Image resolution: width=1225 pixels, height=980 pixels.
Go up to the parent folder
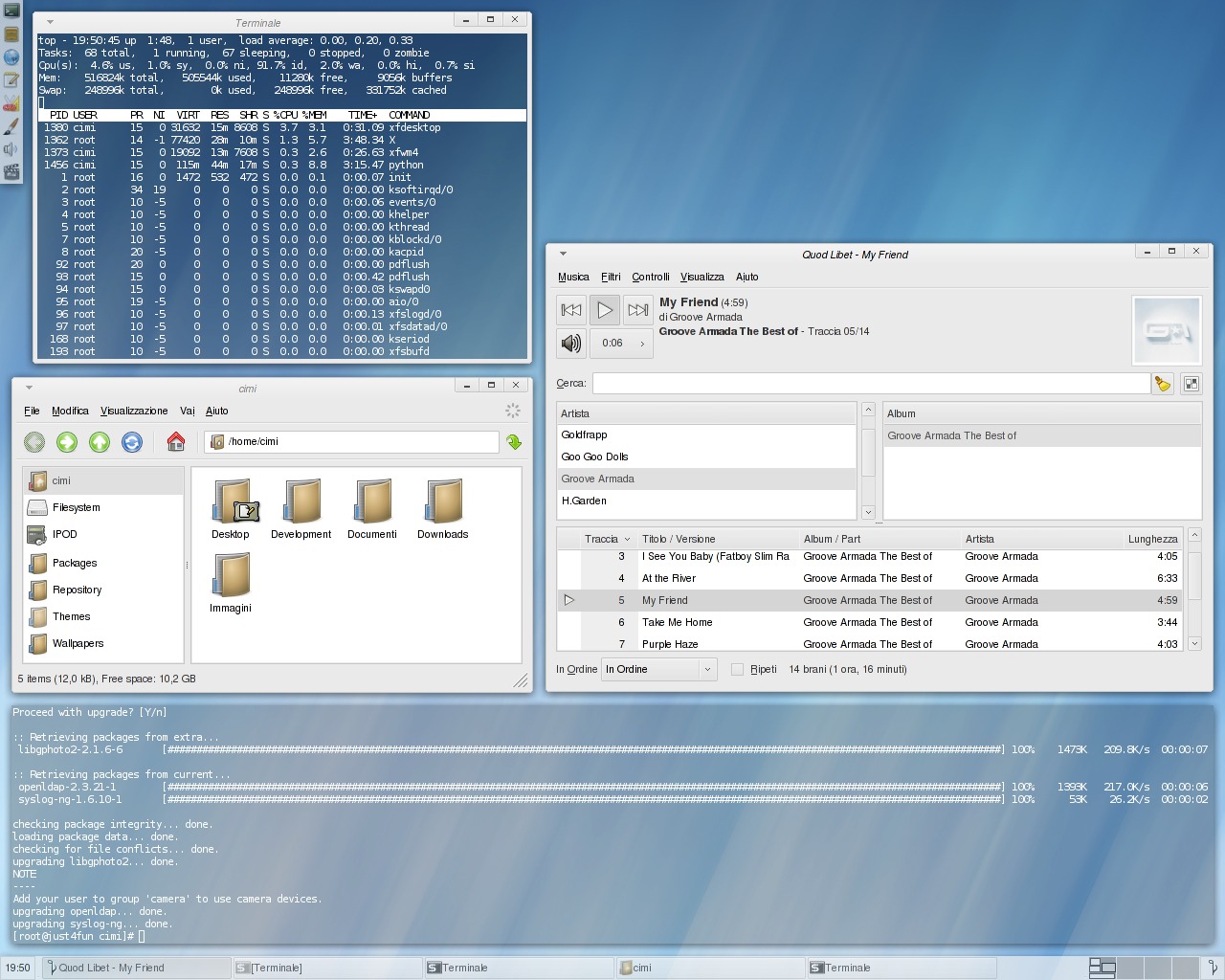tap(100, 441)
